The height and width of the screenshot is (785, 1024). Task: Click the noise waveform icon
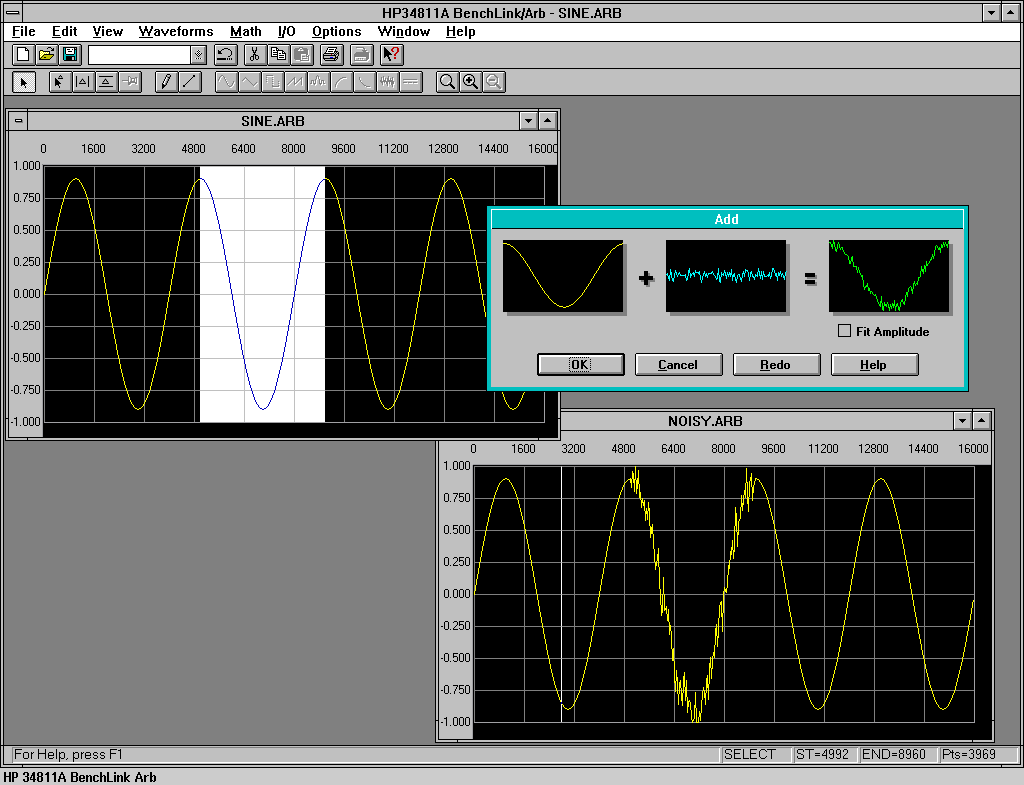pyautogui.click(x=387, y=82)
